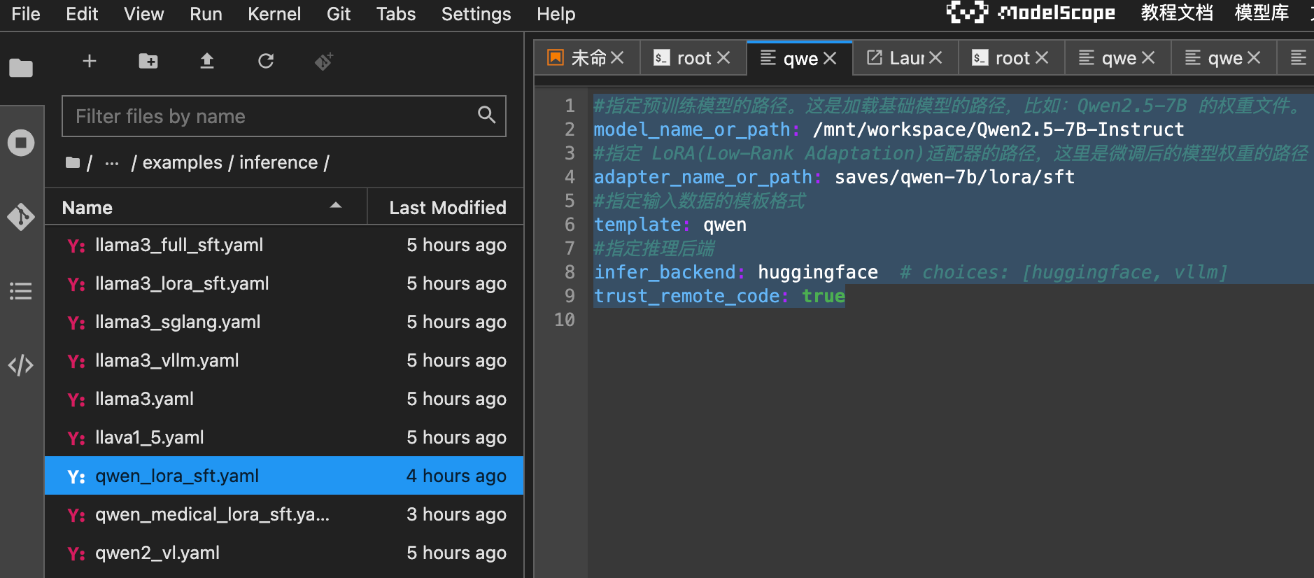
Task: Click the New Launcher plus icon
Action: coord(89,61)
